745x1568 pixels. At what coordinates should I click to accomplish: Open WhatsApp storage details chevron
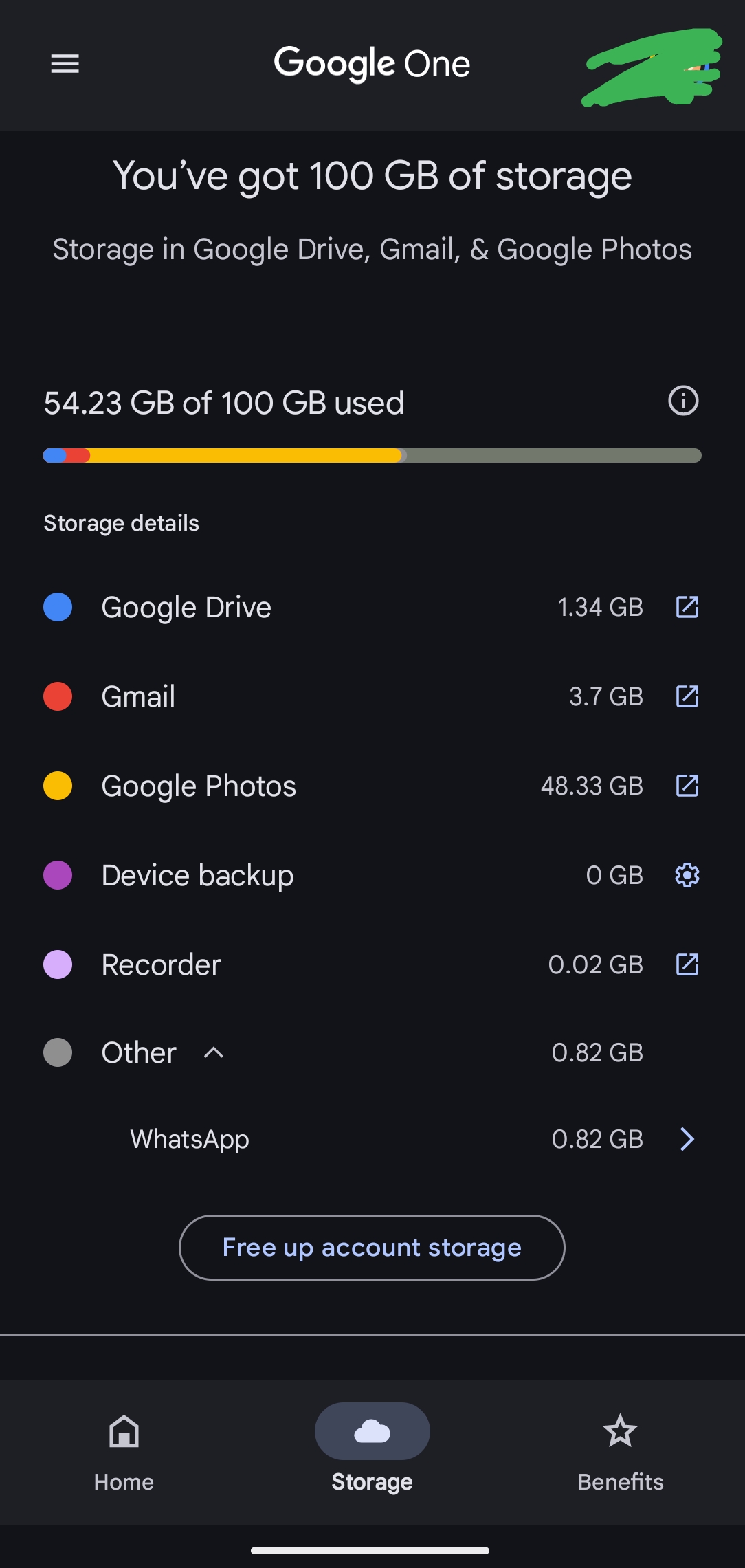click(687, 1139)
